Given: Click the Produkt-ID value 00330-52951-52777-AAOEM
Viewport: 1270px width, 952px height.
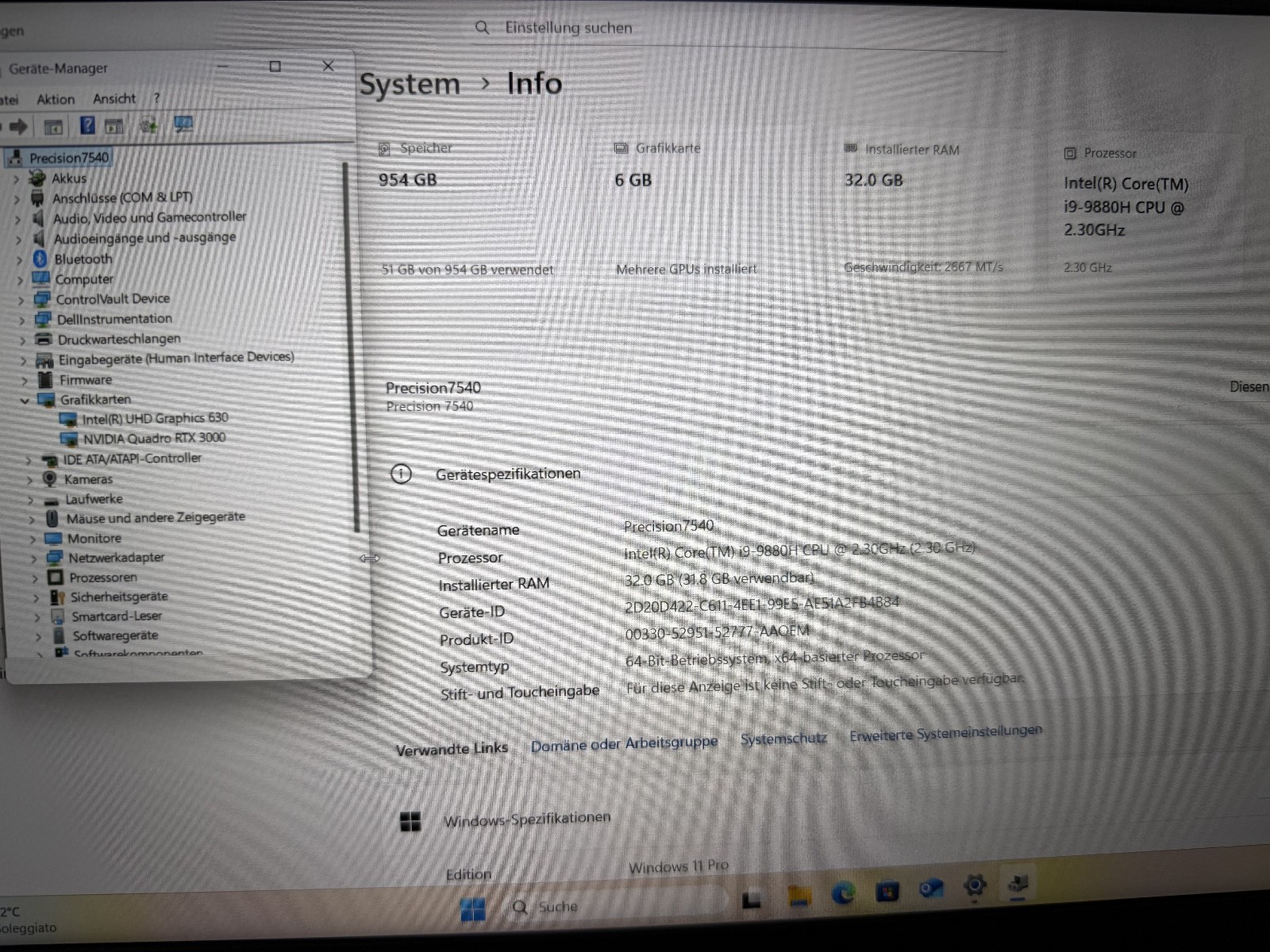Looking at the screenshot, I should click(x=718, y=632).
